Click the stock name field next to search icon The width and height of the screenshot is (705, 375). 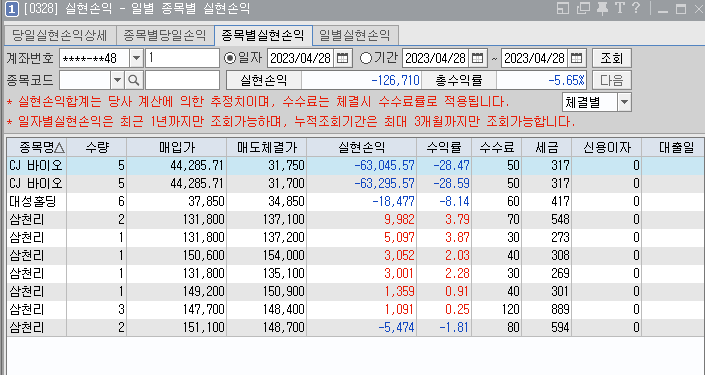click(182, 80)
